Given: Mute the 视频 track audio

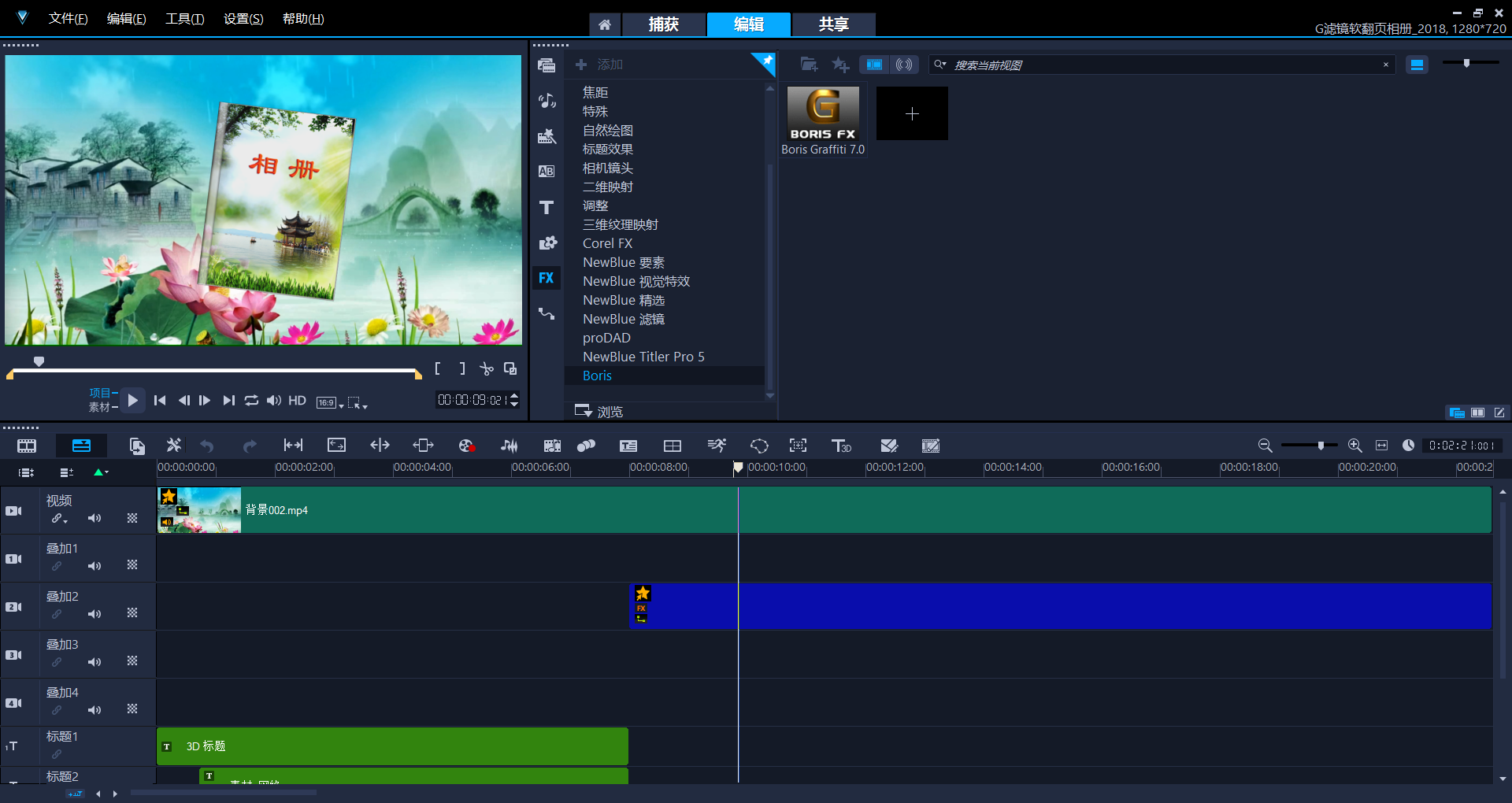Looking at the screenshot, I should point(94,518).
